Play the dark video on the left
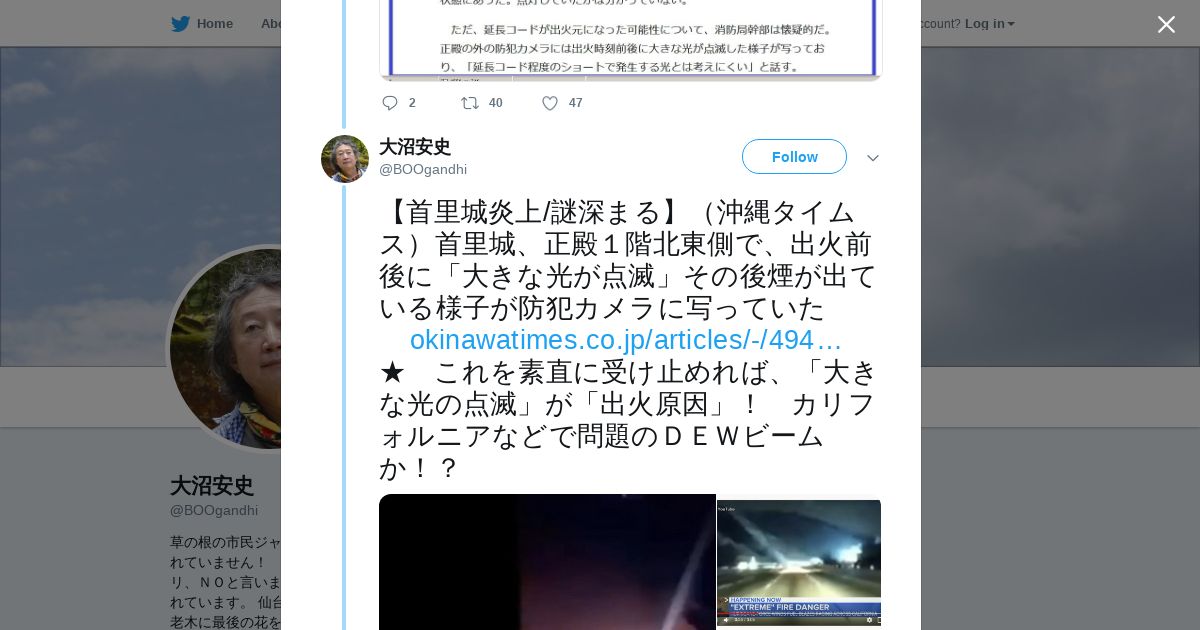 pos(547,562)
